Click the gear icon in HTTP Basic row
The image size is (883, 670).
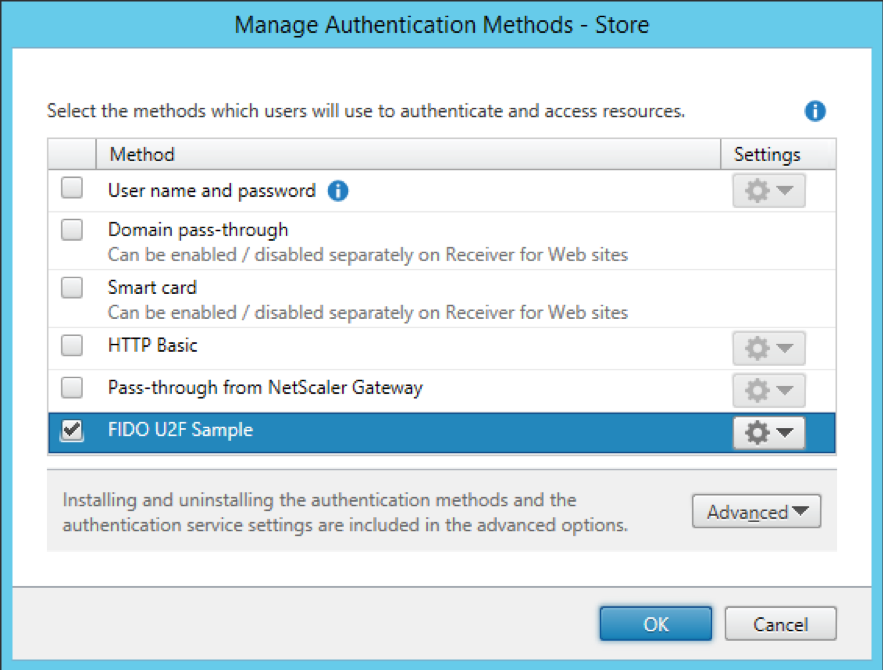768,347
